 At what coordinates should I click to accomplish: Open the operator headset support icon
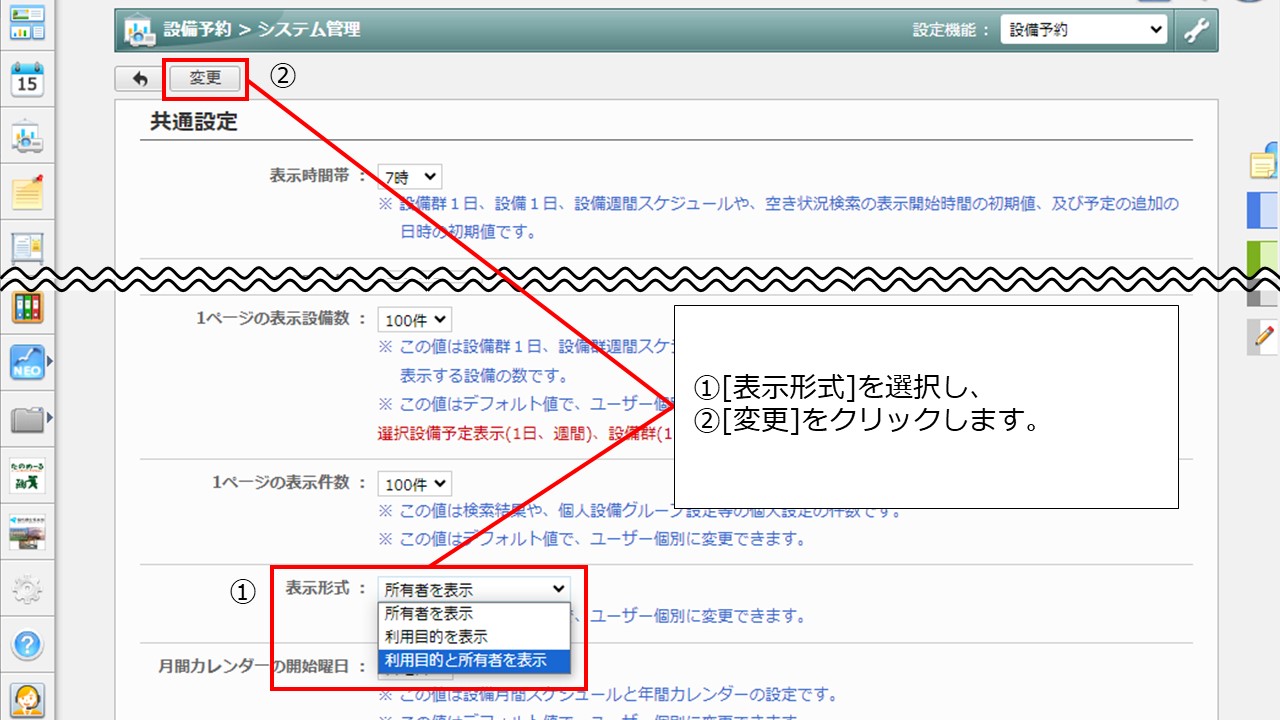[27, 699]
